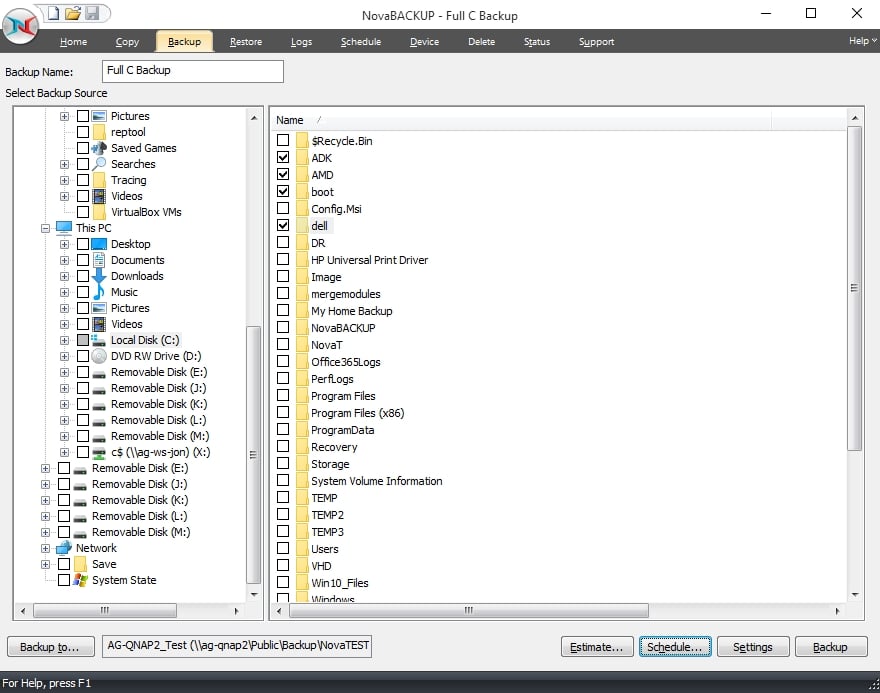The height and width of the screenshot is (693, 880).
Task: Open a saved job via the Open folder icon
Action: 73,13
